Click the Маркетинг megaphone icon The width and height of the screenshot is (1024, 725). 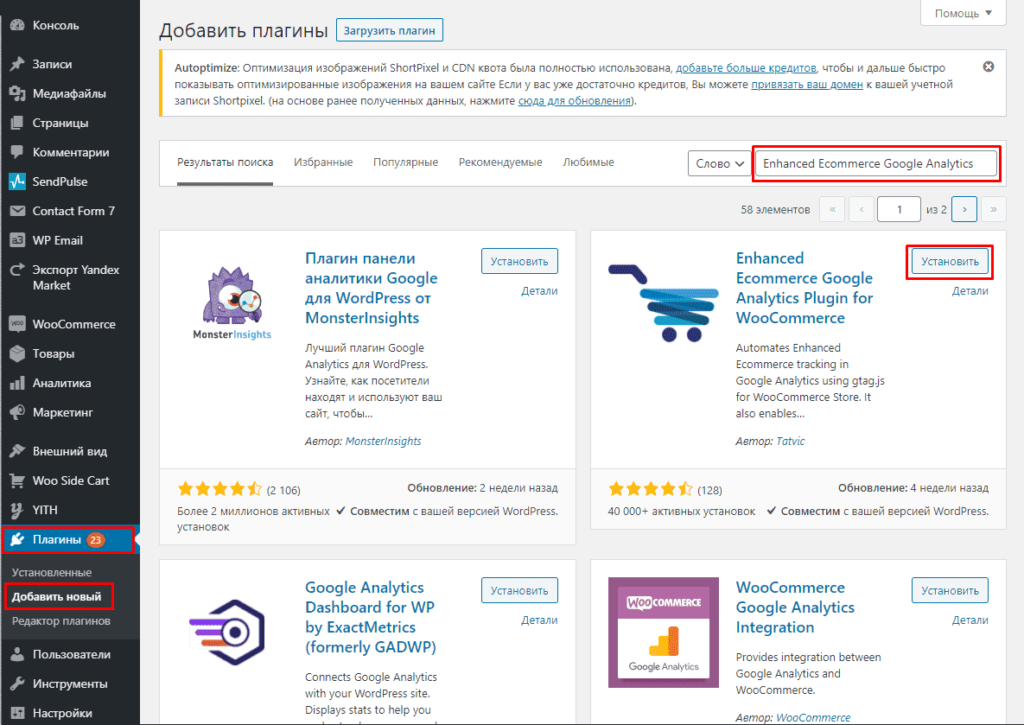(x=18, y=412)
